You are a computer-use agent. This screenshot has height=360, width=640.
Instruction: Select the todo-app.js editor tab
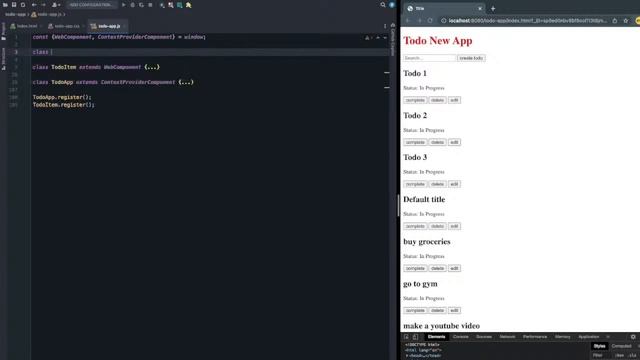(109, 26)
